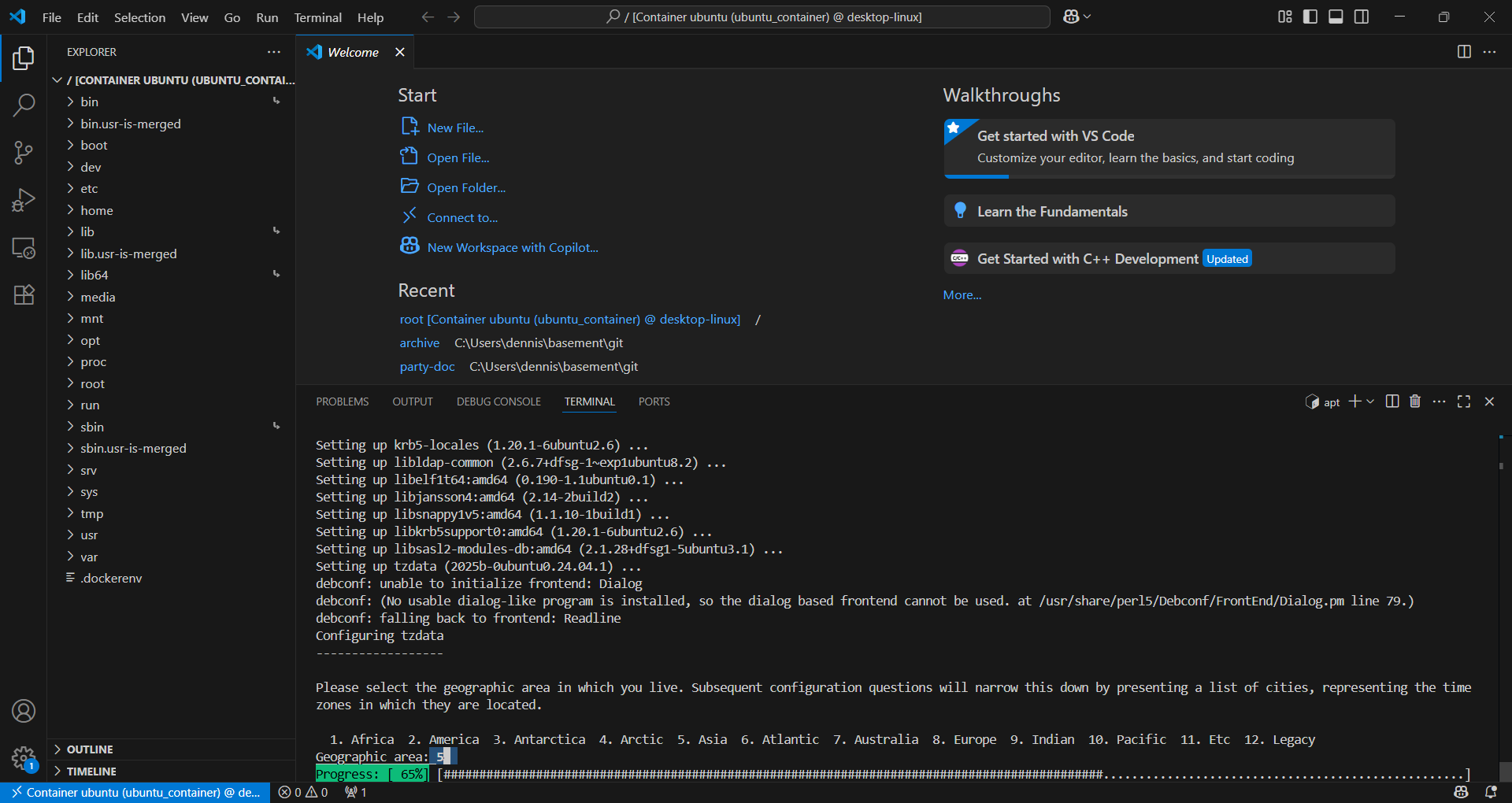Open the Search view
The width and height of the screenshot is (1512, 803).
(24, 105)
